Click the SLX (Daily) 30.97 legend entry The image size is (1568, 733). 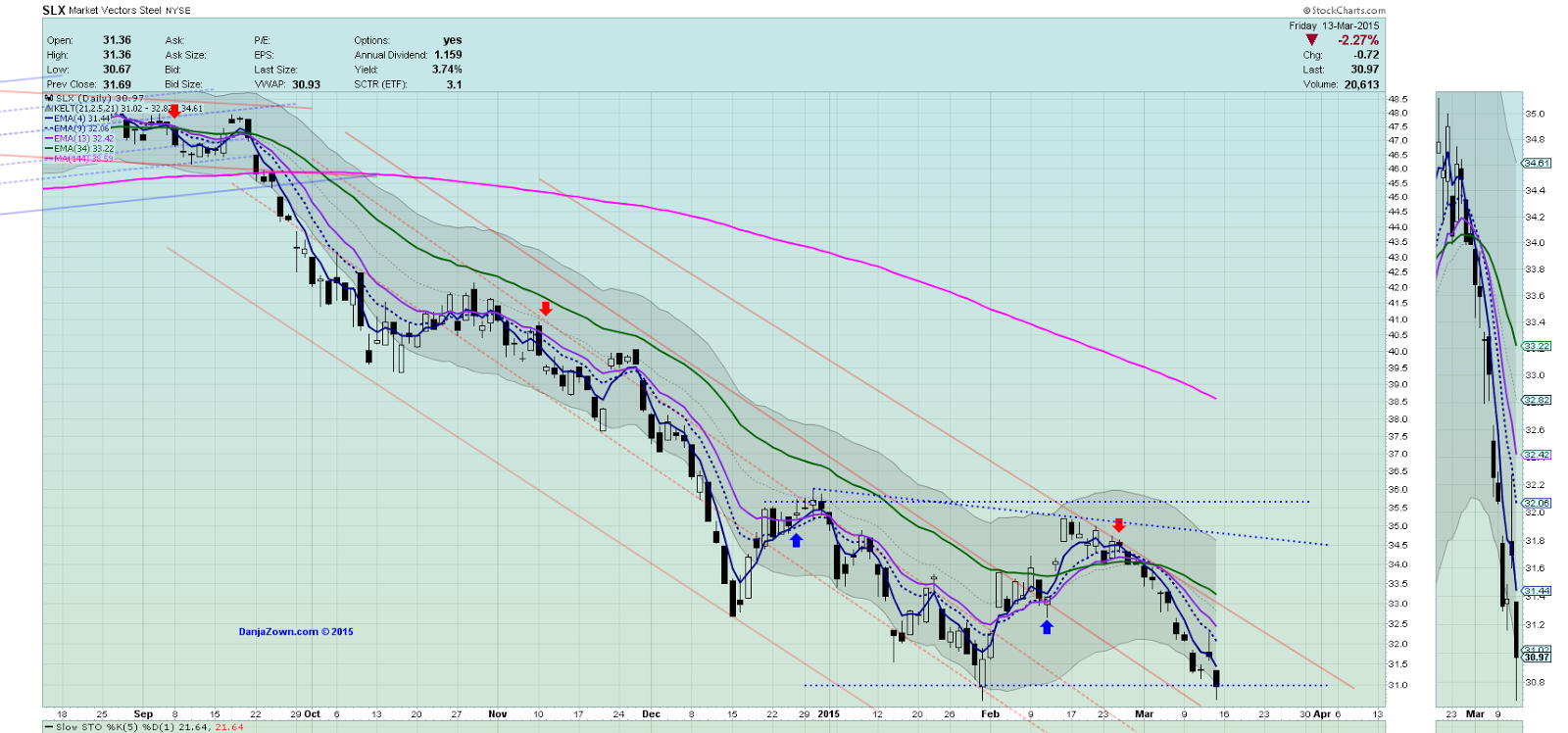pos(99,98)
